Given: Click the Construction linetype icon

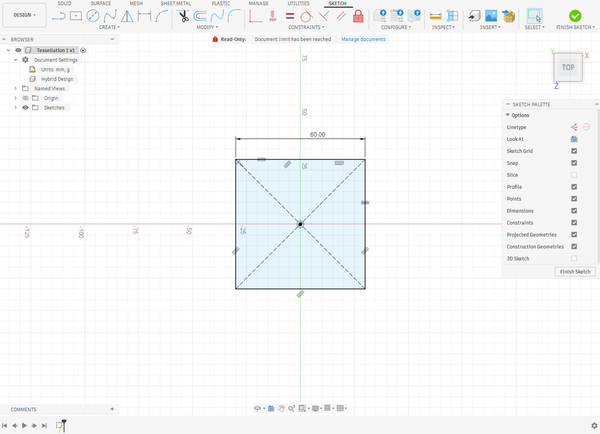Looking at the screenshot, I should pyautogui.click(x=574, y=127).
